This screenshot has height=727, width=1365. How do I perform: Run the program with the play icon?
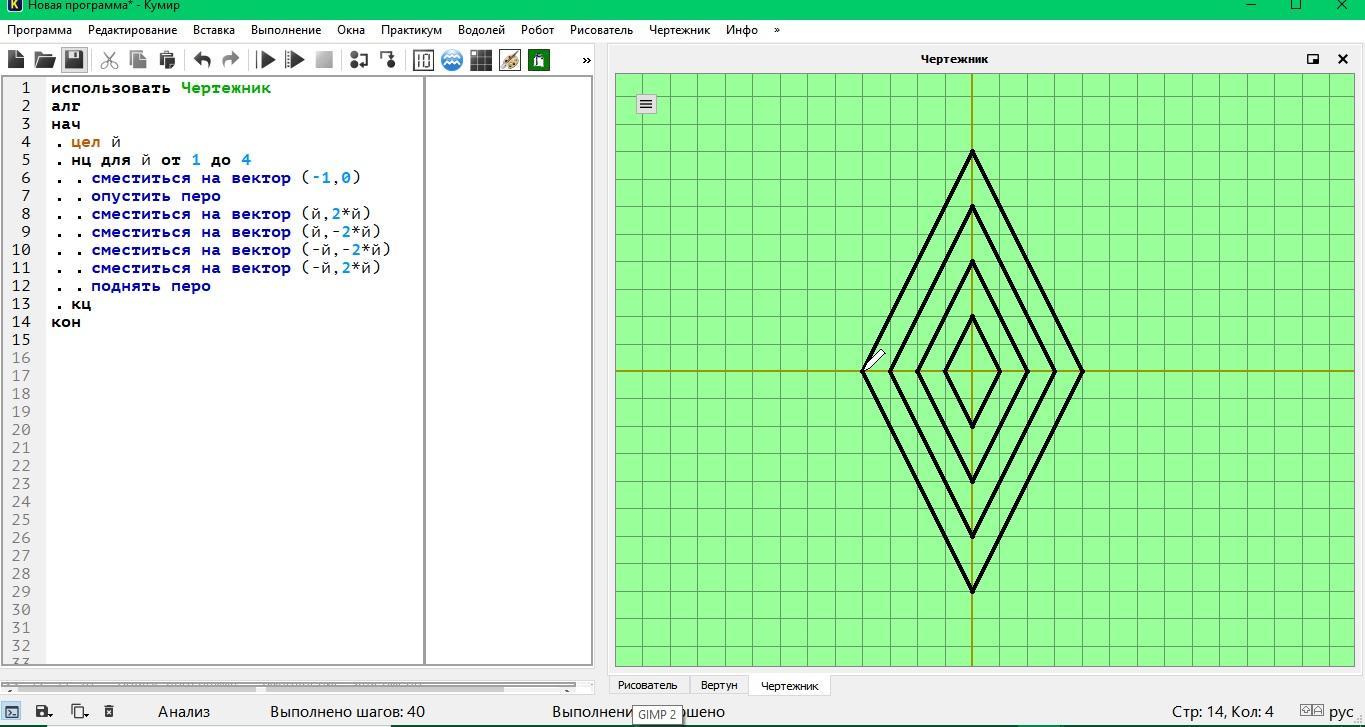pyautogui.click(x=266, y=60)
